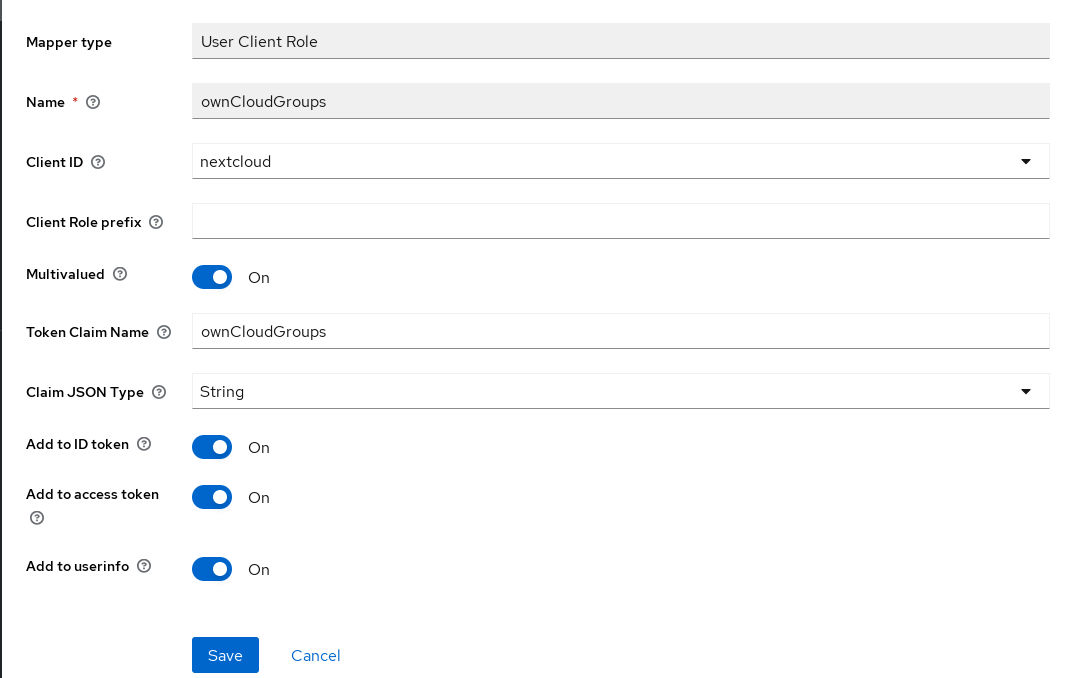This screenshot has height=678, width=1066.
Task: Click help icon next to Token Claim Name
Action: (x=164, y=332)
